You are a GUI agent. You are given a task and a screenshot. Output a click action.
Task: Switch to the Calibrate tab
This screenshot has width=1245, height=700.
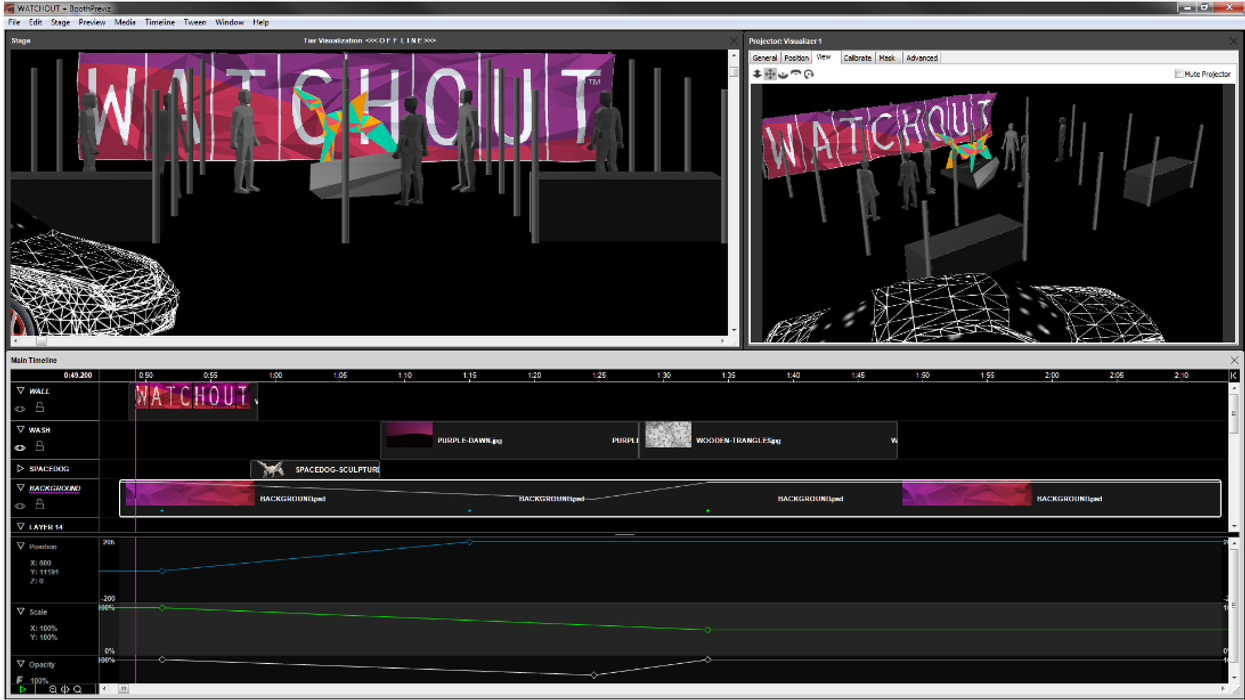click(x=857, y=58)
